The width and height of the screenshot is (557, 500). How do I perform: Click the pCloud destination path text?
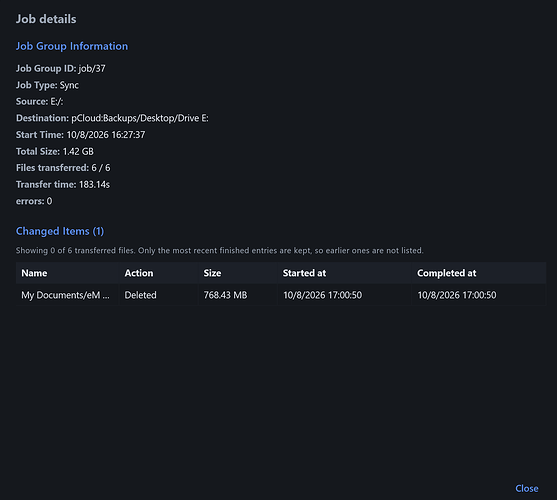click(x=140, y=118)
